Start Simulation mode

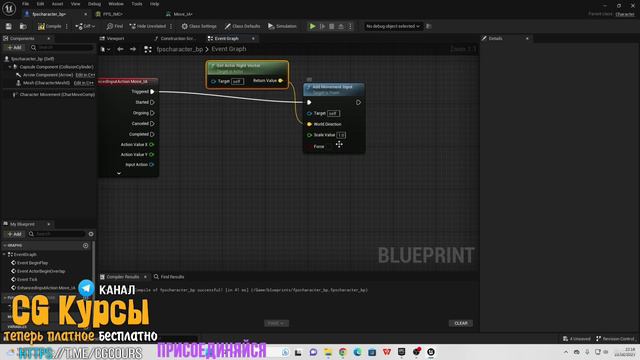(282, 26)
